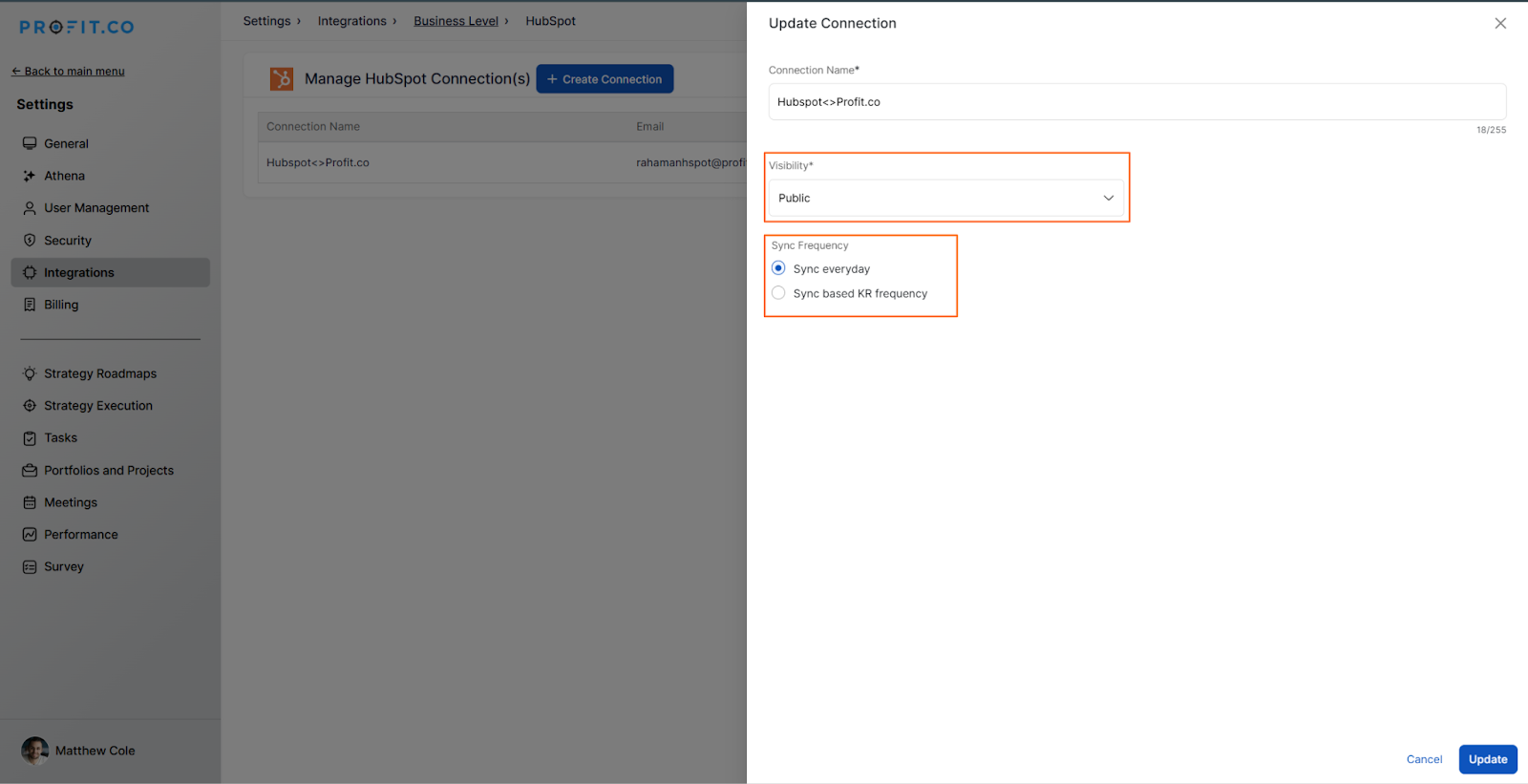The height and width of the screenshot is (784, 1528).
Task: Click Back to main menu link
Action: point(68,72)
